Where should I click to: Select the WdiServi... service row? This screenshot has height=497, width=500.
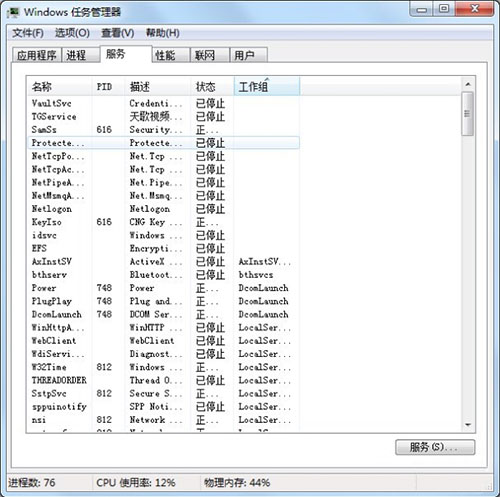(x=163, y=354)
